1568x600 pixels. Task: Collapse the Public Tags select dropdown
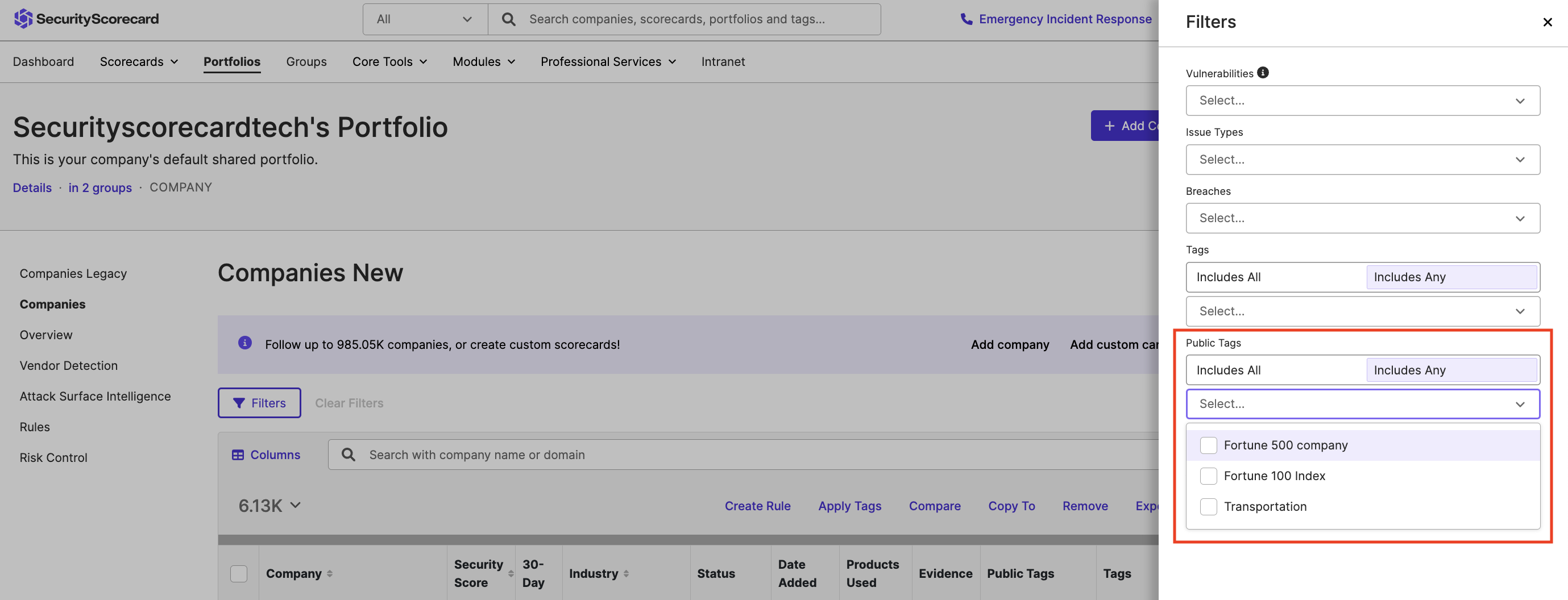(x=1363, y=404)
